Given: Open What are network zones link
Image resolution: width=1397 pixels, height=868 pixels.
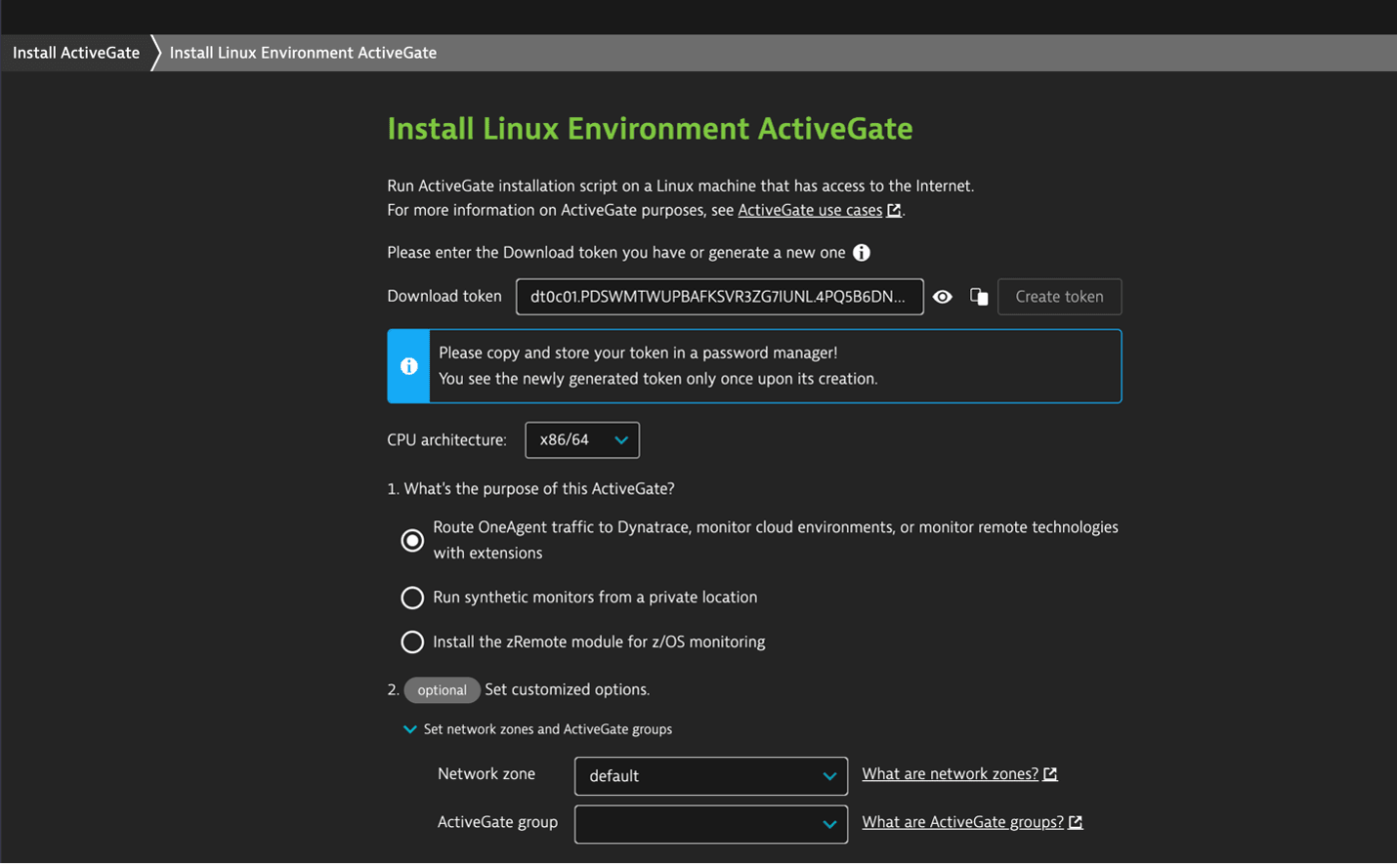Looking at the screenshot, I should (950, 774).
